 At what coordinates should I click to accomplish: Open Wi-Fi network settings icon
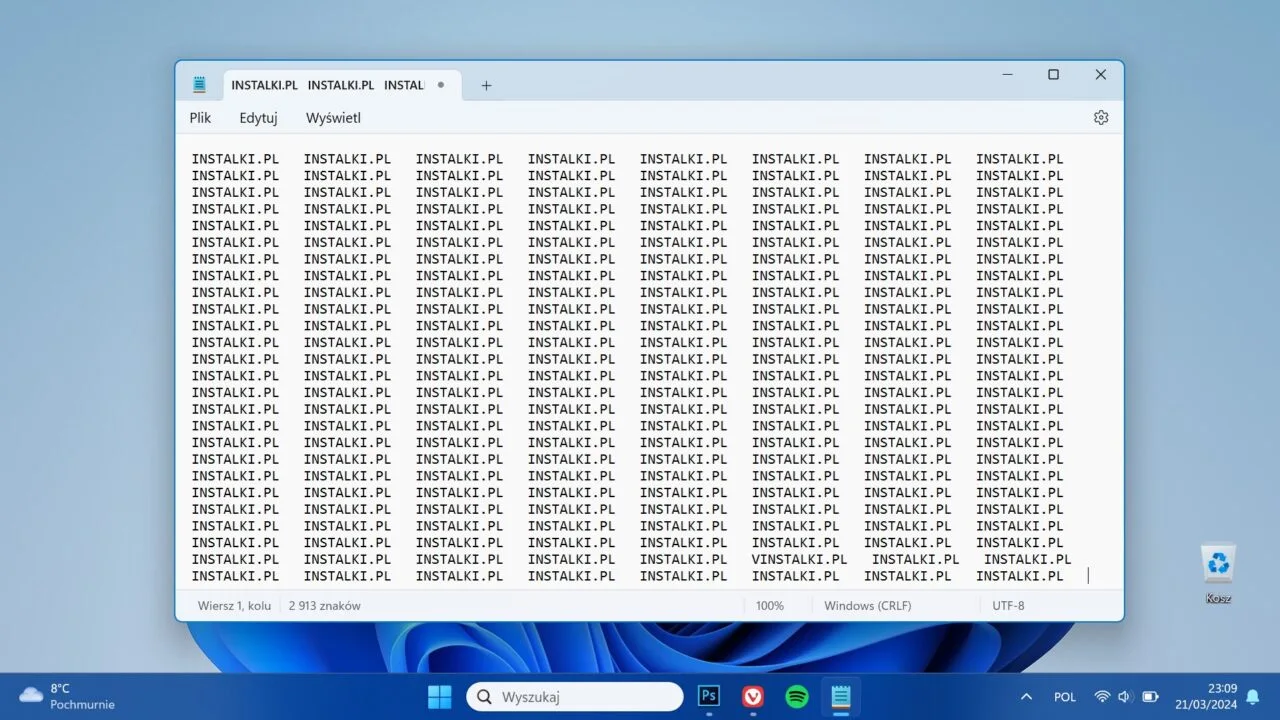[1102, 697]
